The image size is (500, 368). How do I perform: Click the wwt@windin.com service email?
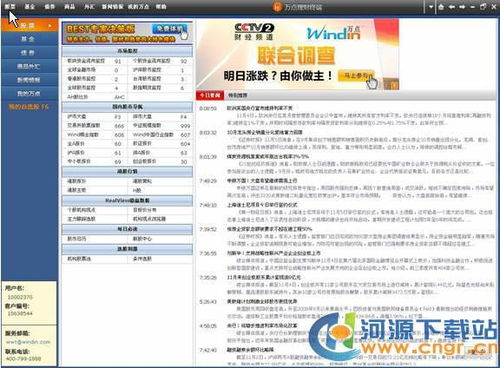pos(28,342)
